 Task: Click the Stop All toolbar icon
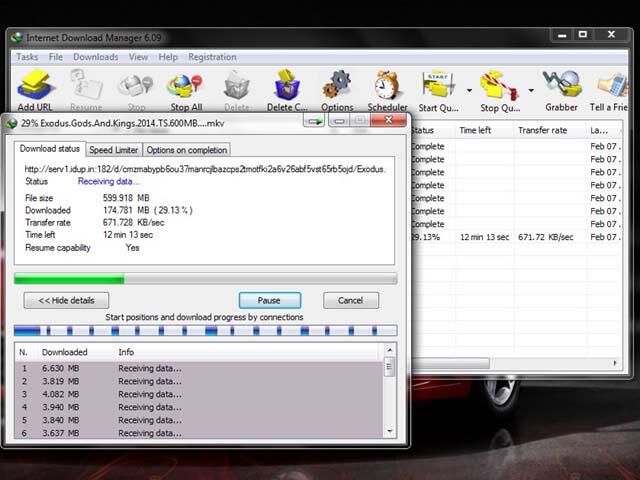186,90
